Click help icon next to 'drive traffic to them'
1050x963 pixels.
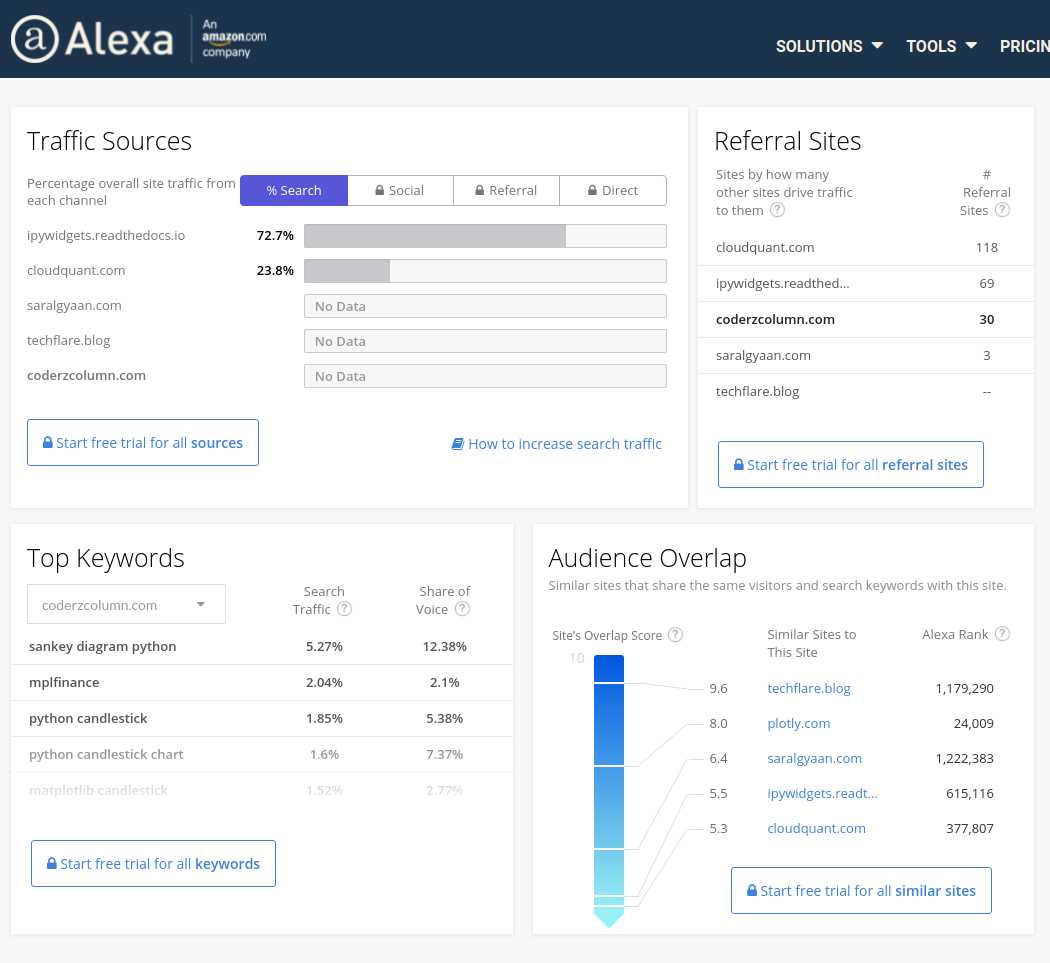[777, 210]
